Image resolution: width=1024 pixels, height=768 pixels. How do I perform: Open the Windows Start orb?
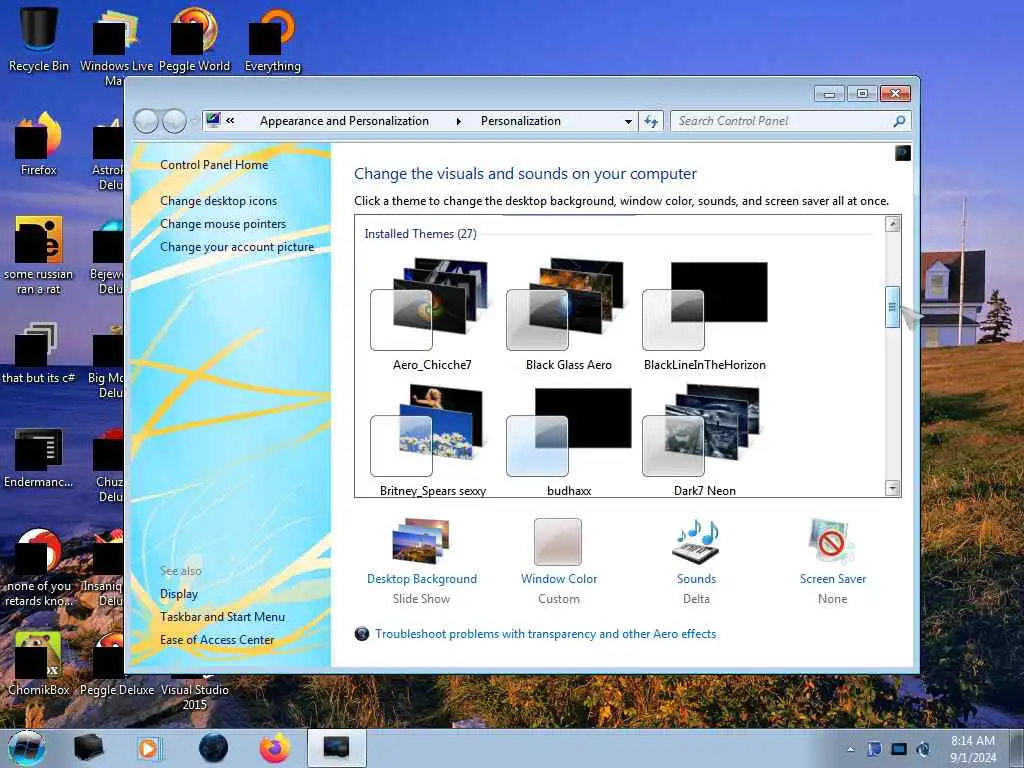27,748
